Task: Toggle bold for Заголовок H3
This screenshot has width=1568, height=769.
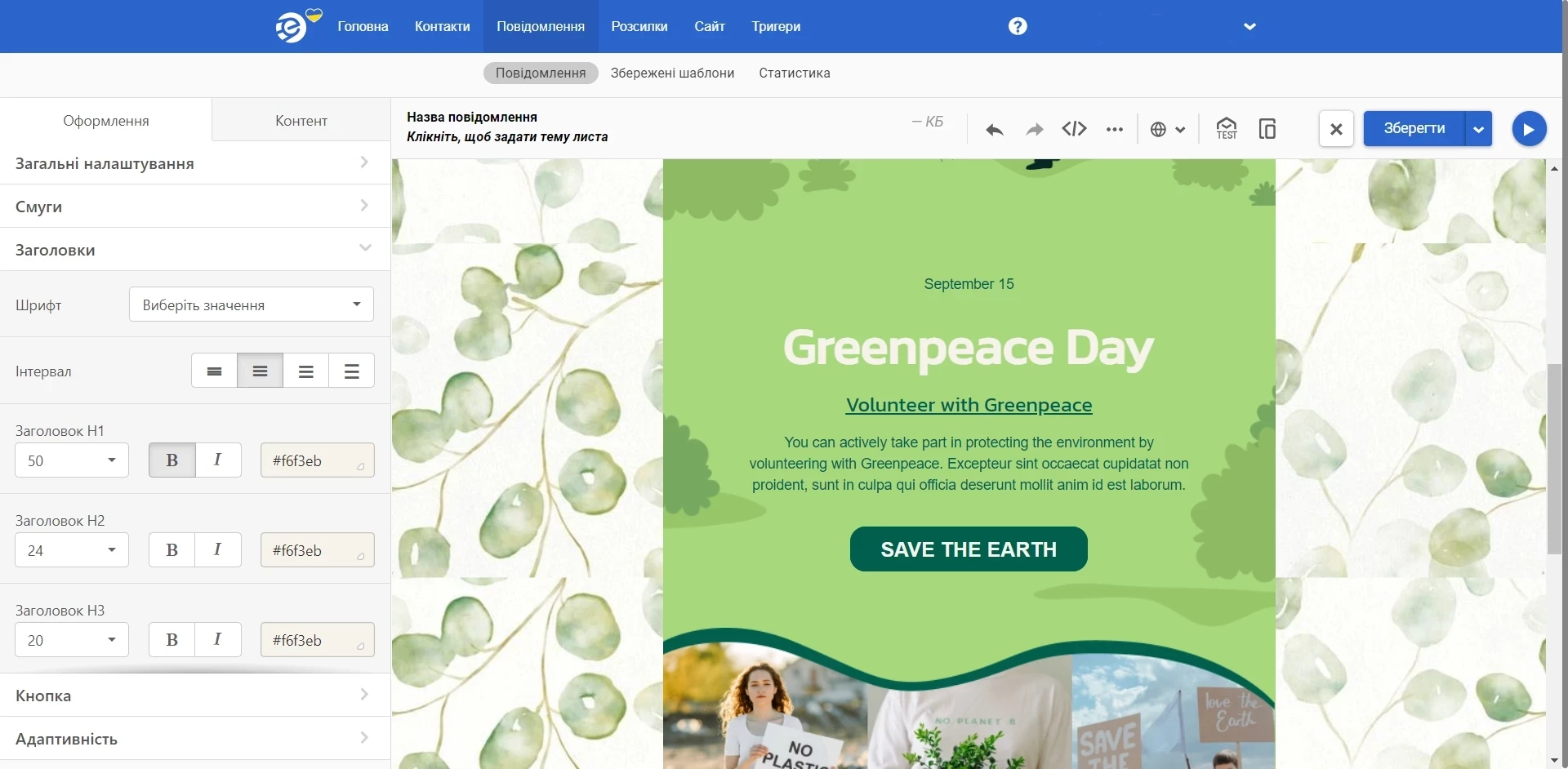Action: 171,640
